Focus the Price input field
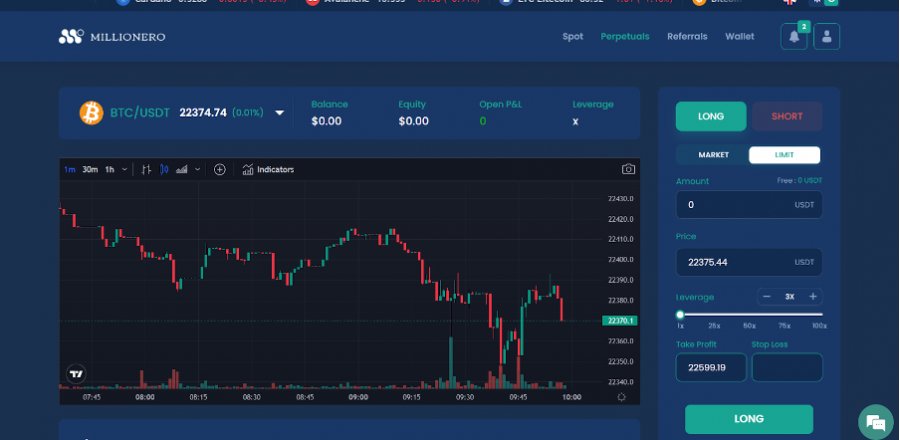The width and height of the screenshot is (900, 440). point(749,262)
